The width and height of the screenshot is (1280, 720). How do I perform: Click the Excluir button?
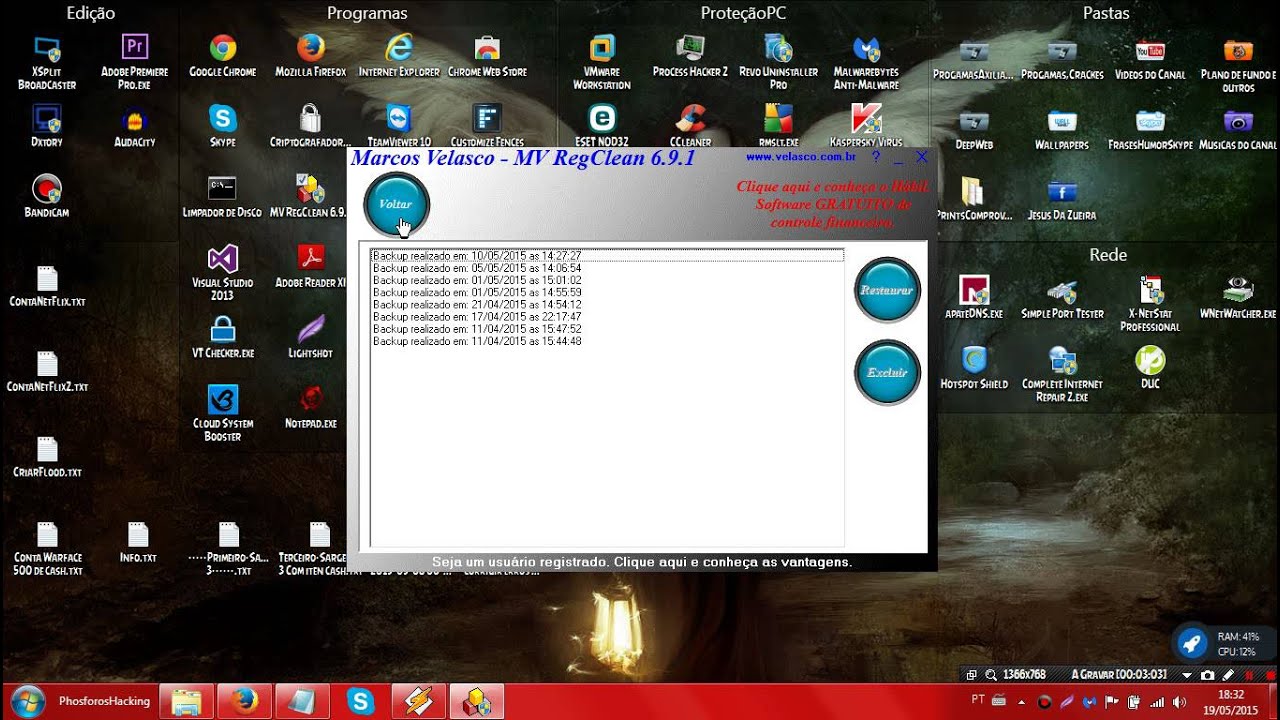point(887,372)
